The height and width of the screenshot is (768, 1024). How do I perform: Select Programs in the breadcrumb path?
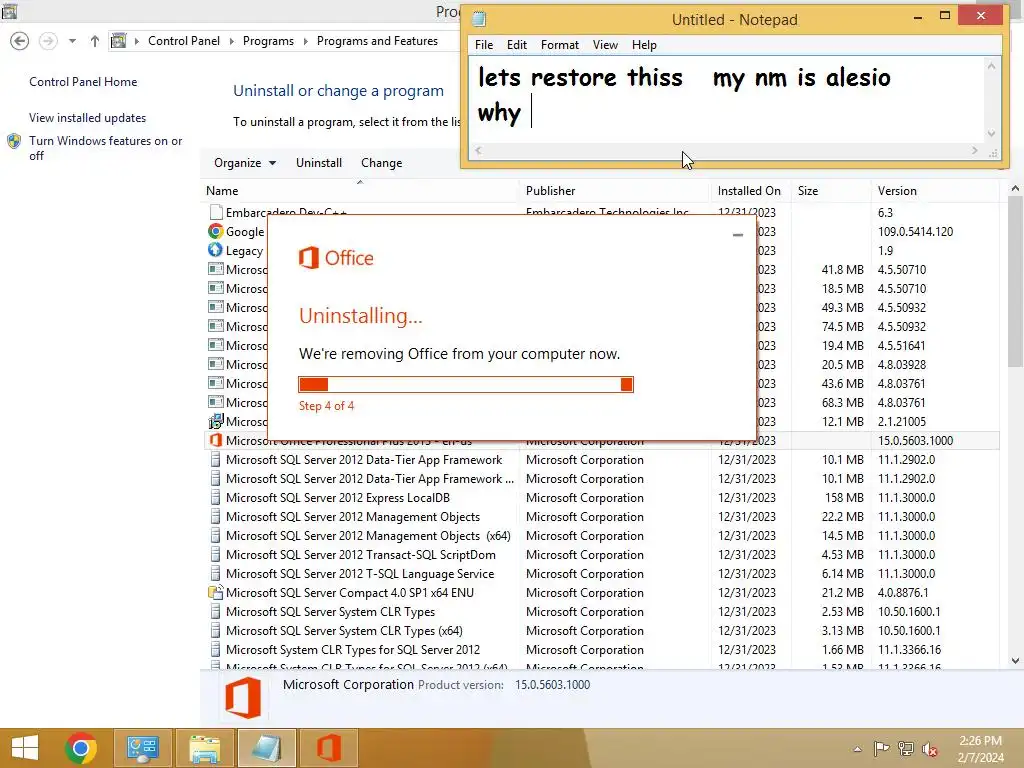pos(268,40)
